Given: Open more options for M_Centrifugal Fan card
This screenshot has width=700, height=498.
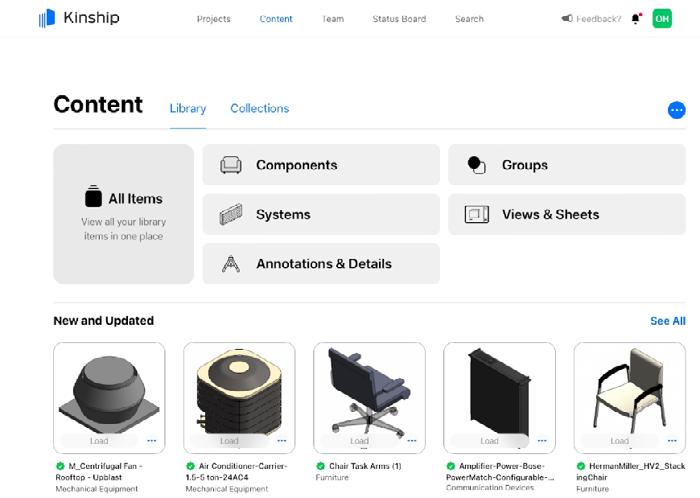Looking at the screenshot, I should pyautogui.click(x=152, y=440).
